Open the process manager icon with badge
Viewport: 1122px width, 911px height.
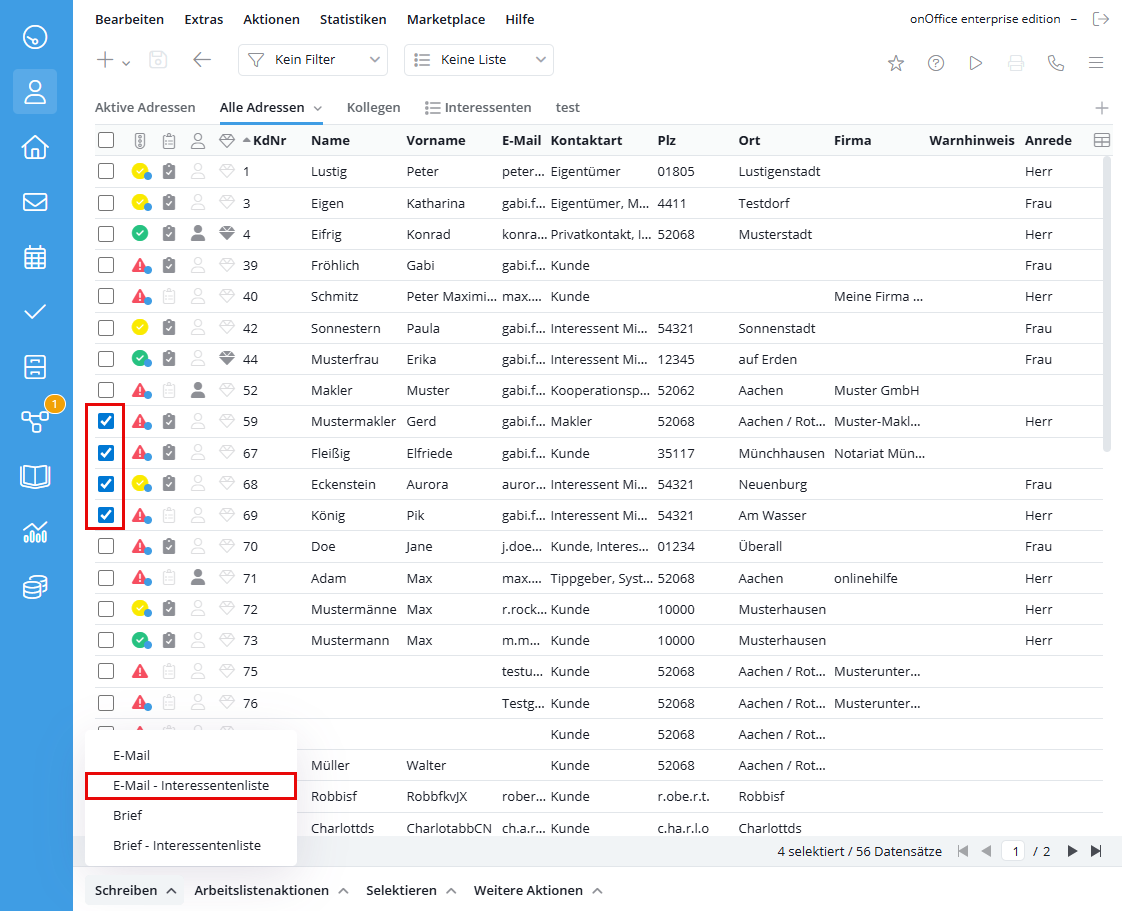tap(35, 422)
